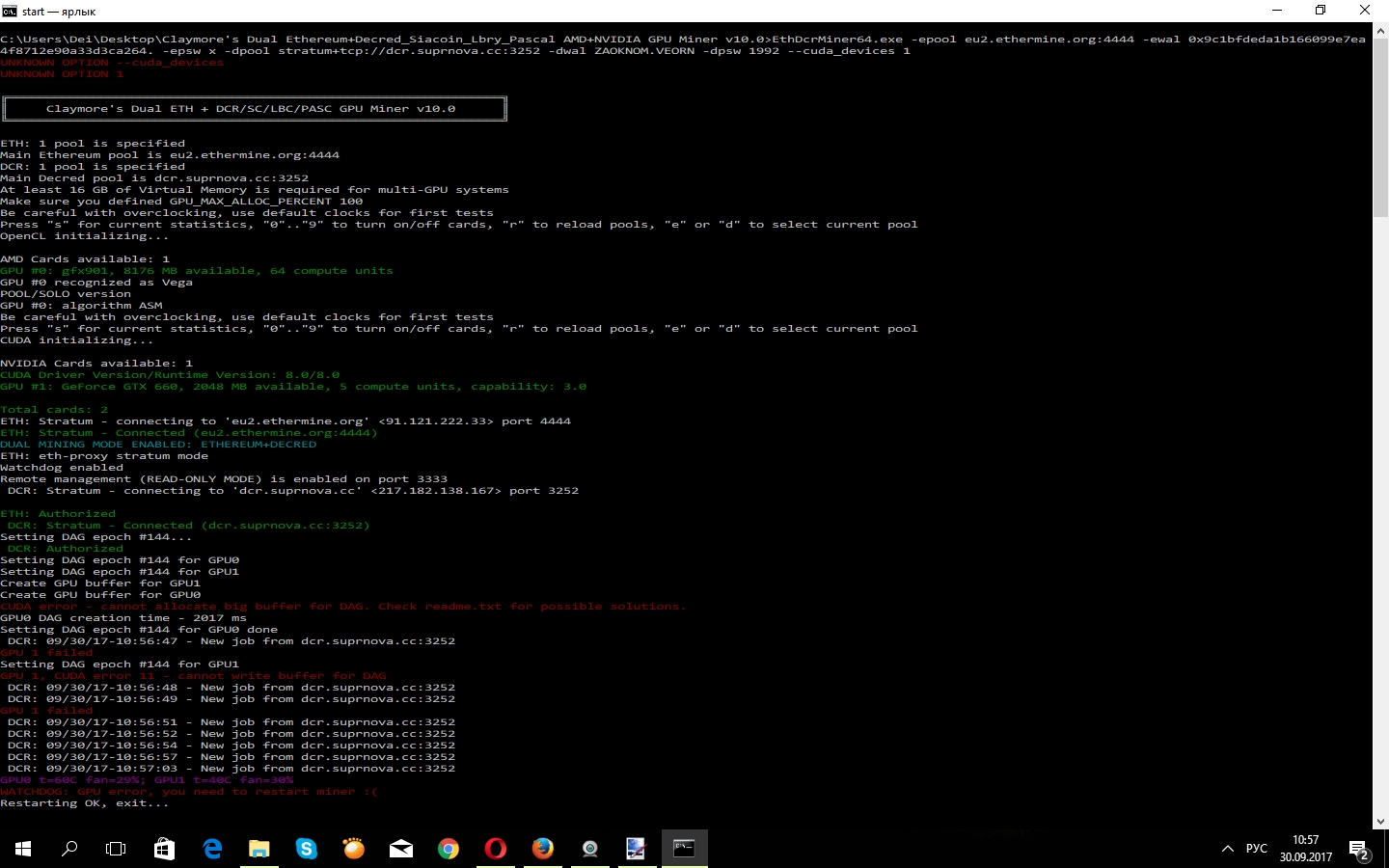Click 'GPU #0 recognized as Vega' line
1389x868 pixels.
96,283
